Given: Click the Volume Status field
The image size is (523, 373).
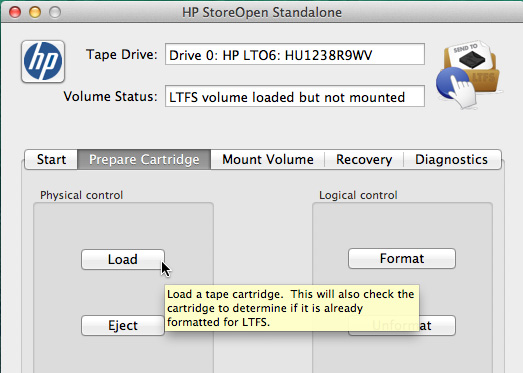Looking at the screenshot, I should pos(295,96).
